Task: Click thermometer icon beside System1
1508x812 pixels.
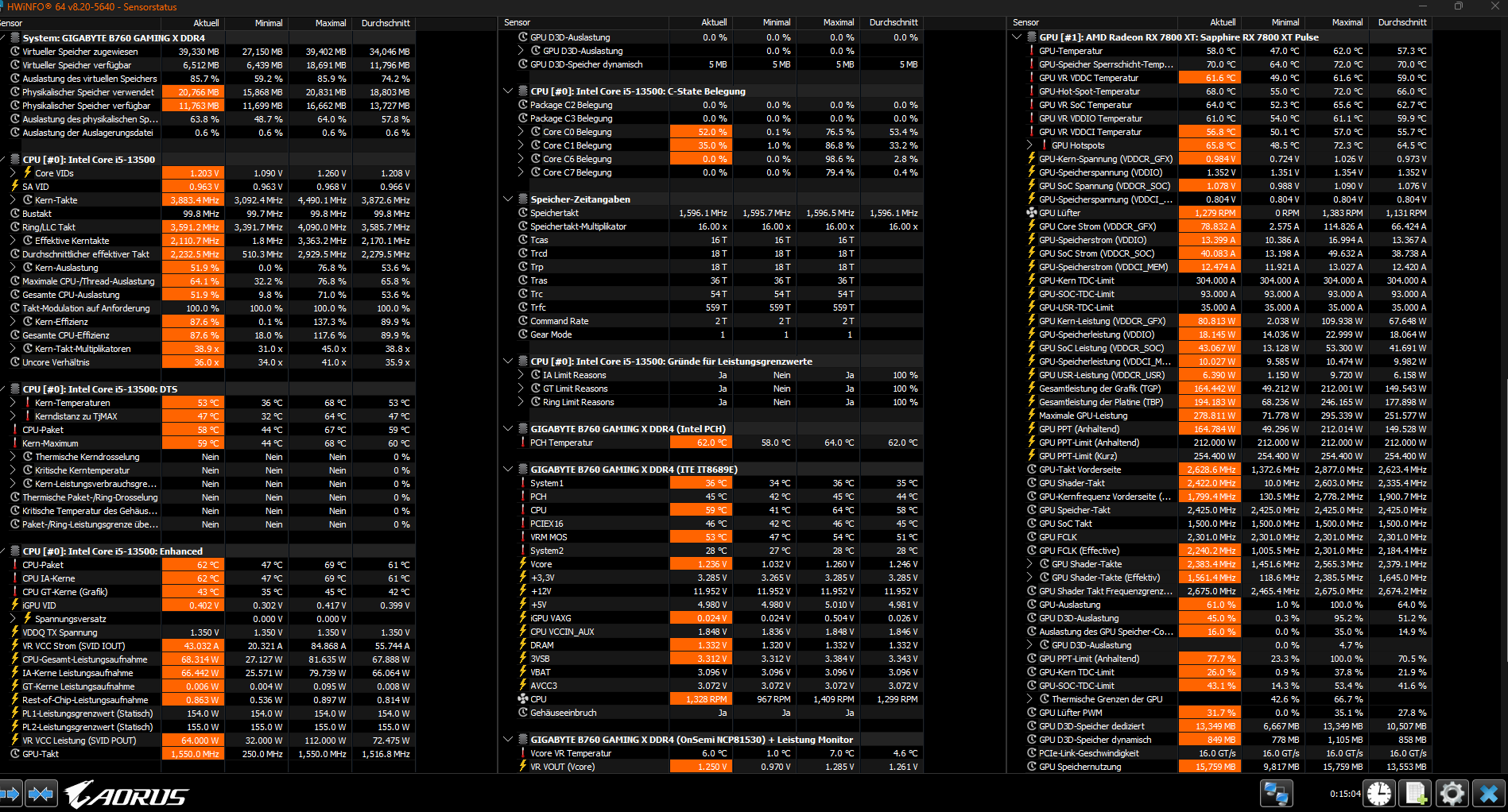Action: click(522, 483)
